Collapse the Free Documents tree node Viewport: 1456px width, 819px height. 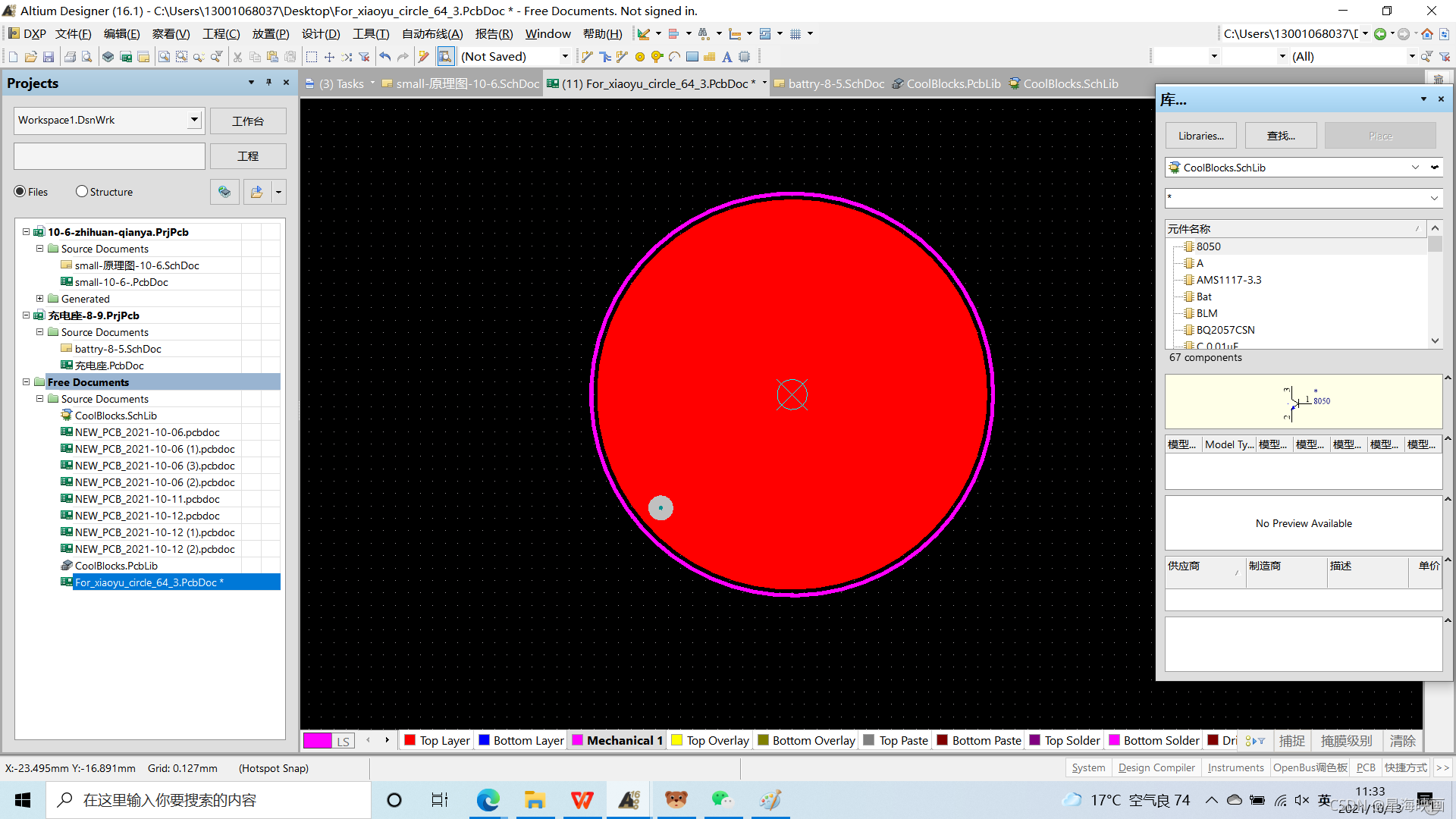click(x=27, y=382)
